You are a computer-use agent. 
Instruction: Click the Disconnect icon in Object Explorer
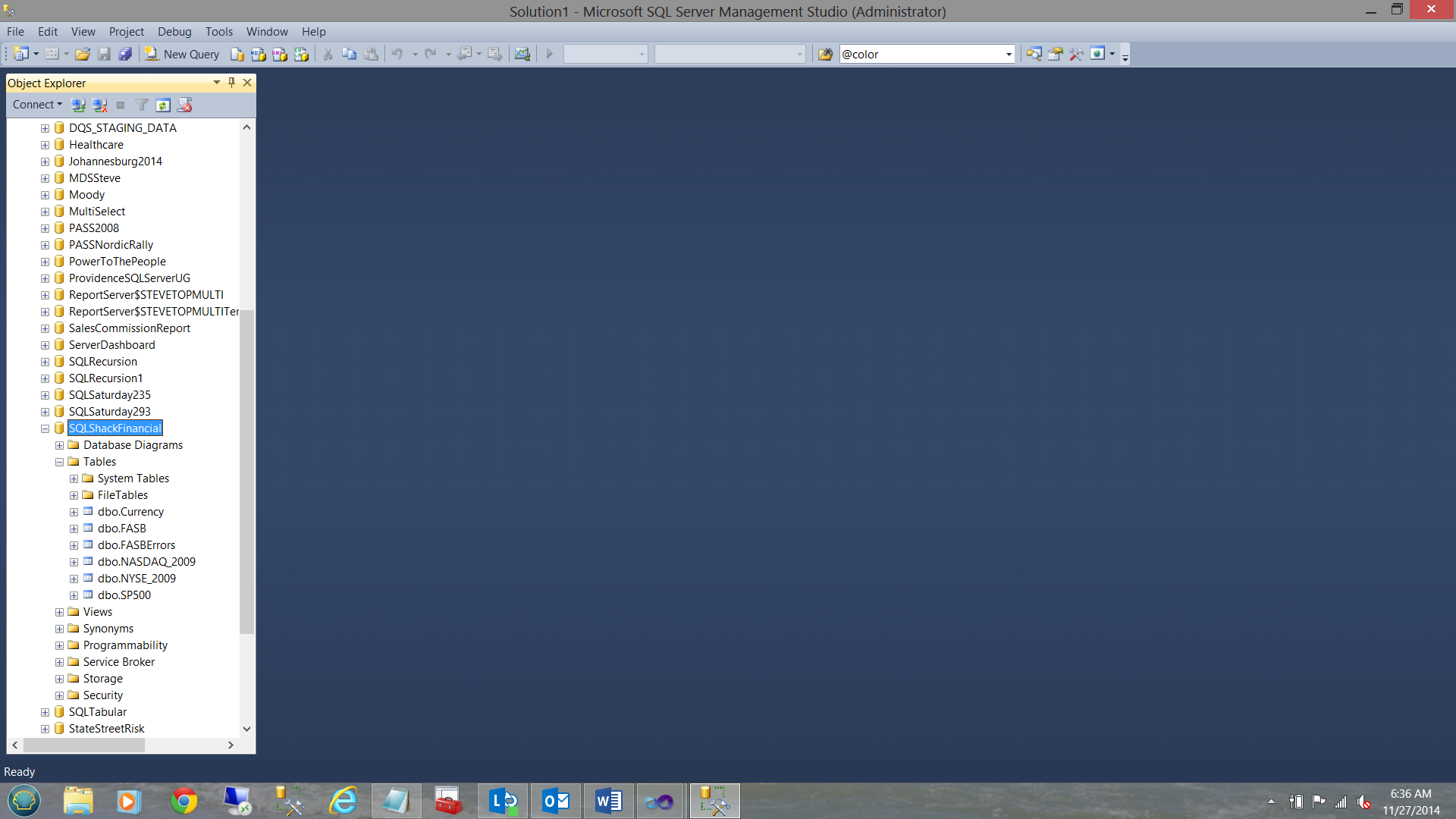99,105
